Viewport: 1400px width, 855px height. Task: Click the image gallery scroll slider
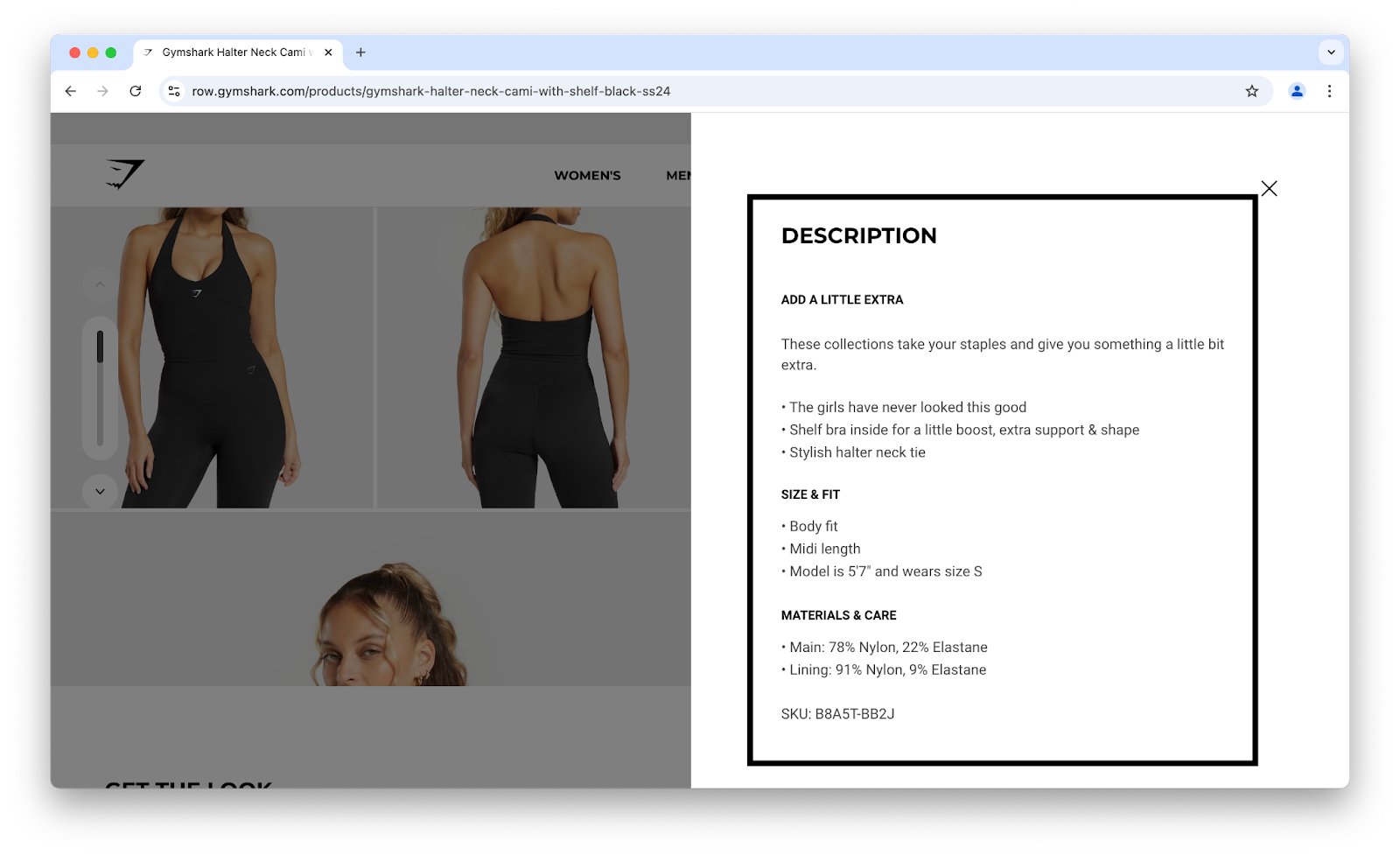(100, 388)
